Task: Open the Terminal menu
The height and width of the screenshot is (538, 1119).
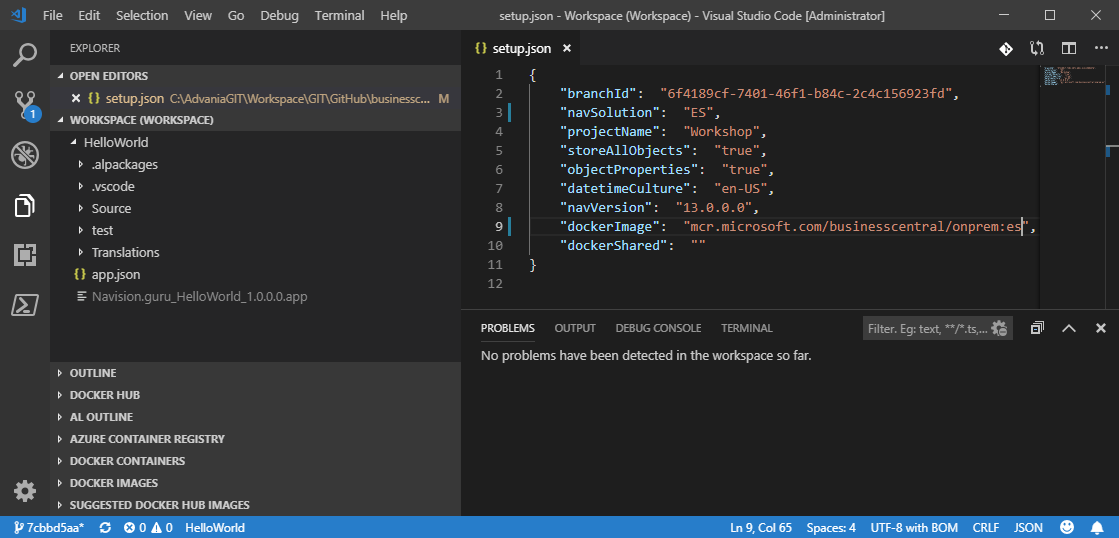Action: pyautogui.click(x=339, y=16)
